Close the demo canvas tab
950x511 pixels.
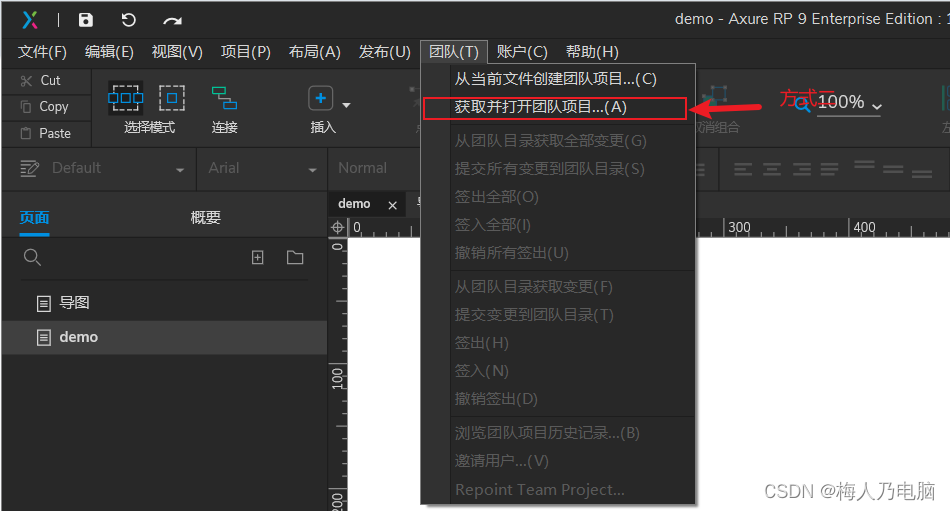point(393,205)
